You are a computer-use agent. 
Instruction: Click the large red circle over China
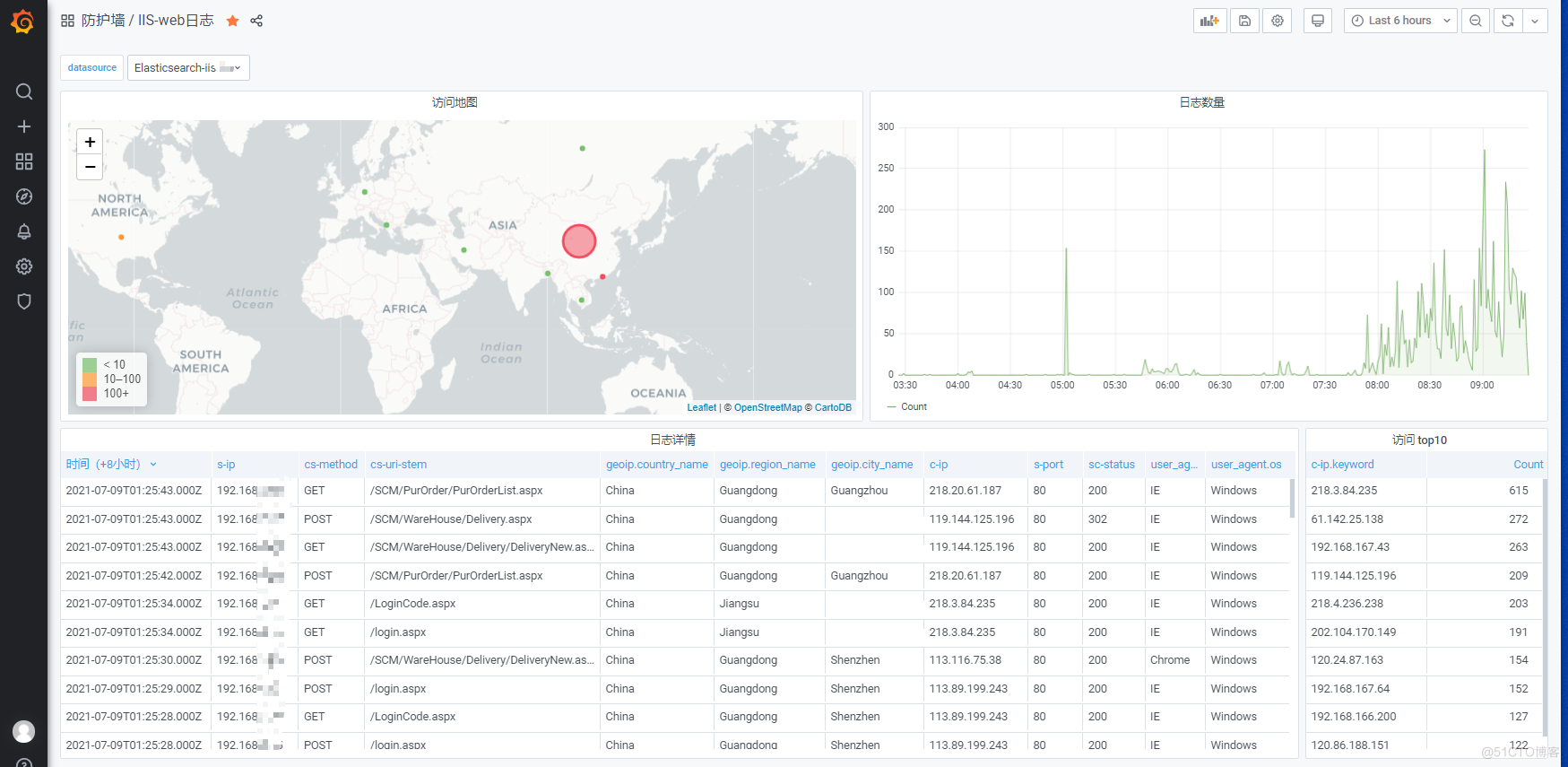[579, 241]
